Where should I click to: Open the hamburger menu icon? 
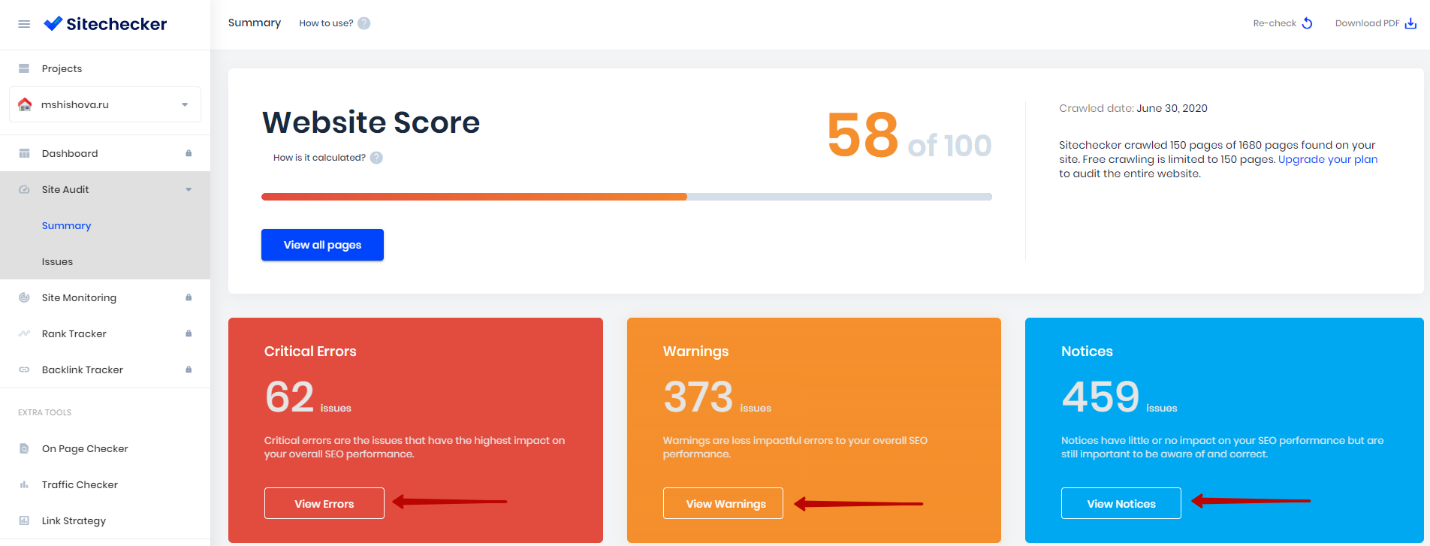(x=24, y=24)
